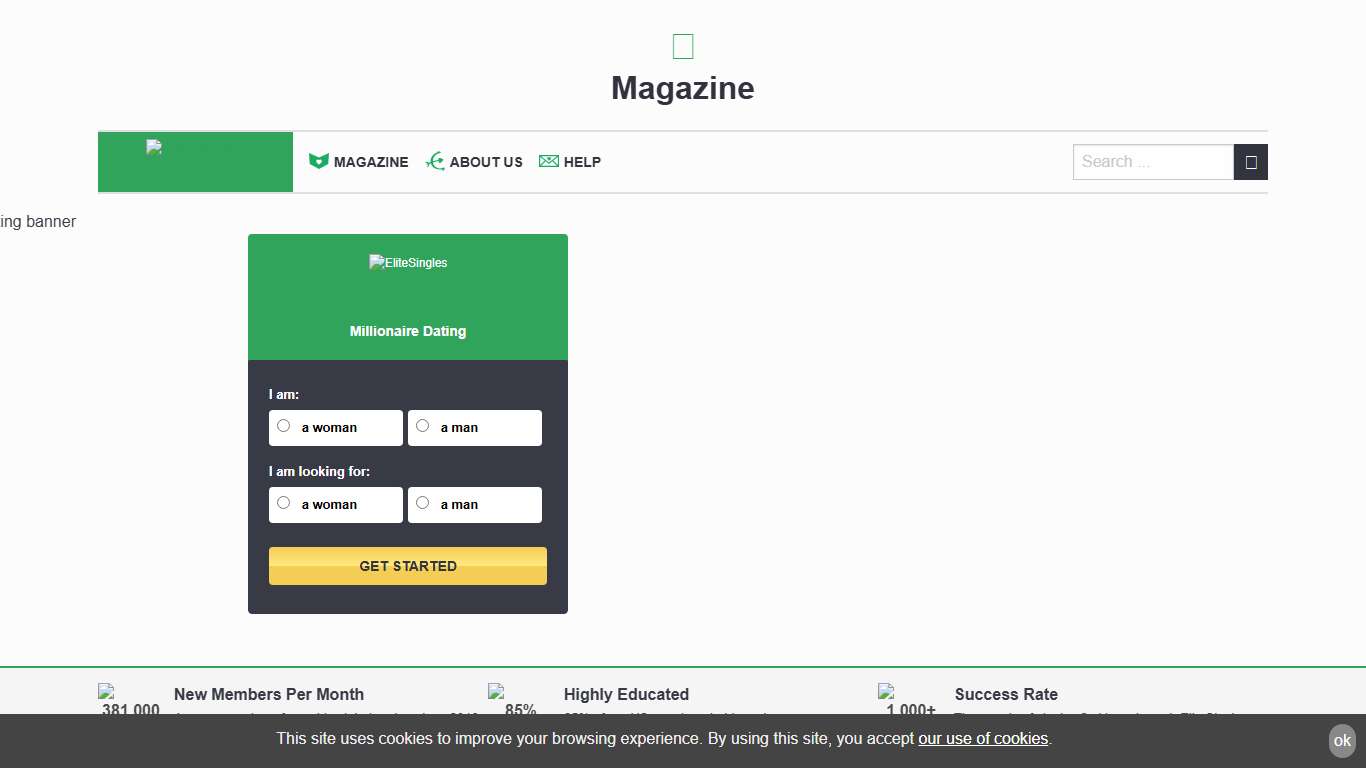Open the ABOUT US page from the navigation

486,161
